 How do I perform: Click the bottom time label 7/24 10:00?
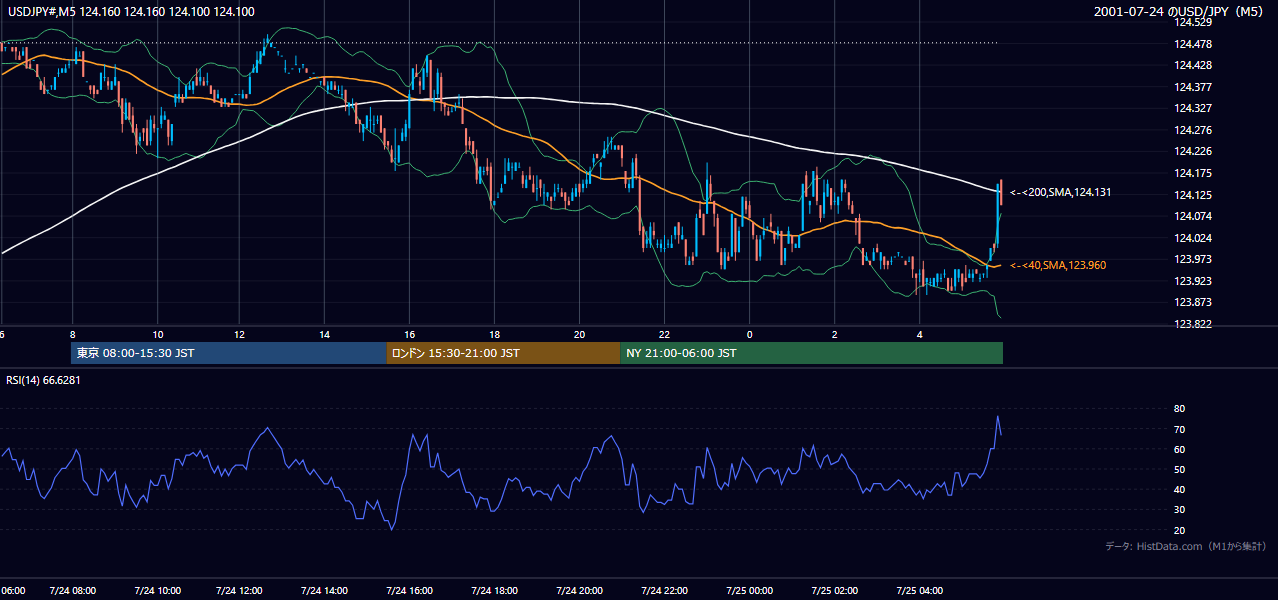pyautogui.click(x=158, y=591)
